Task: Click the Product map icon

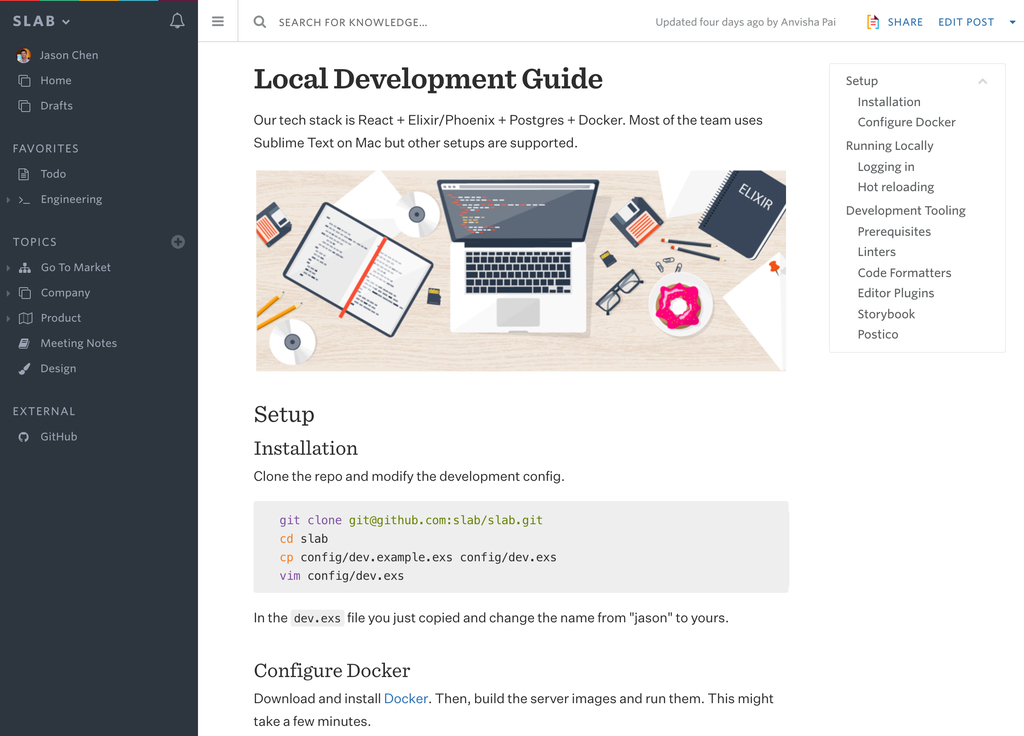Action: coord(25,319)
